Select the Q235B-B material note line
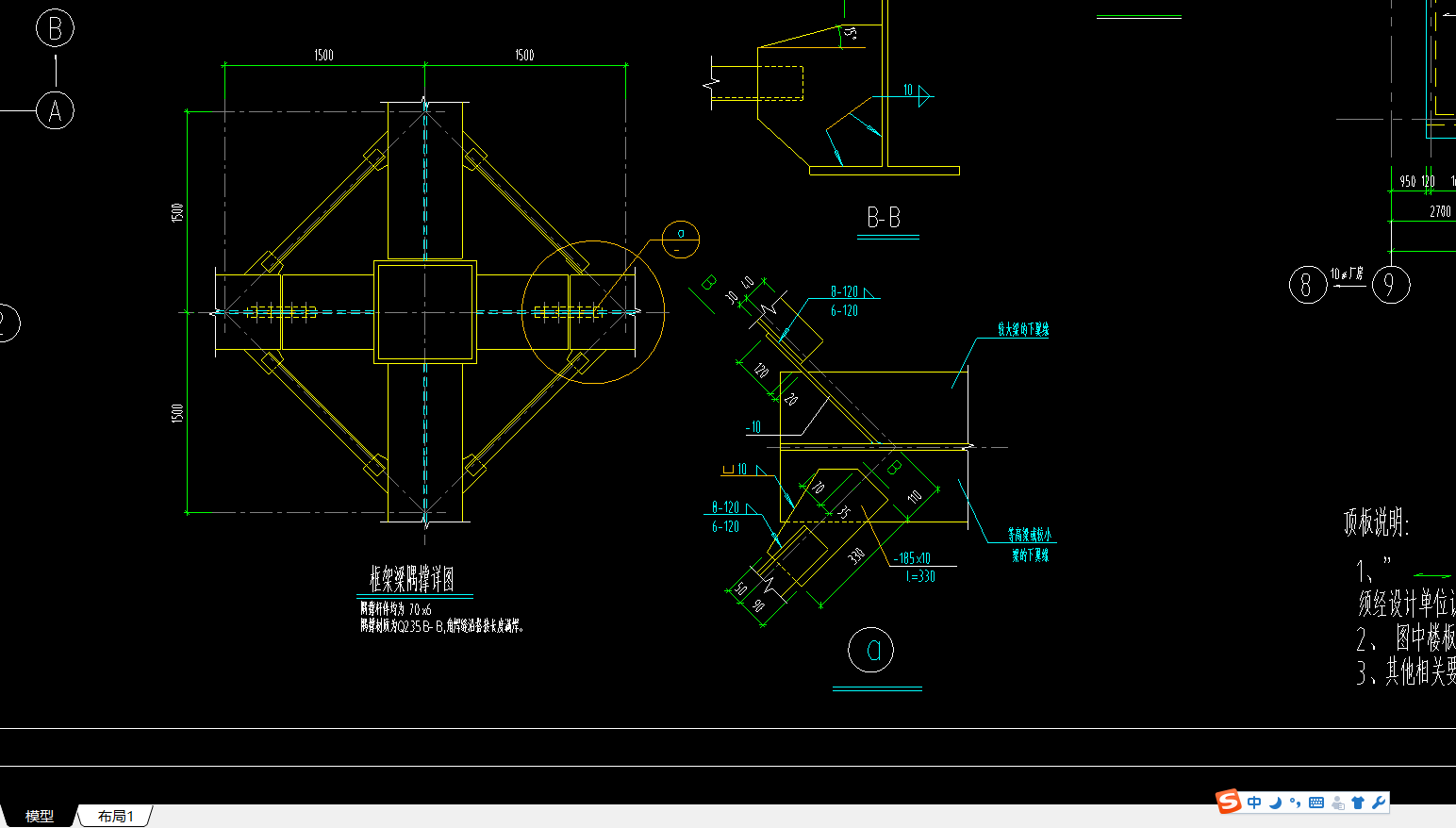The image size is (1456, 828). pyautogui.click(x=441, y=625)
